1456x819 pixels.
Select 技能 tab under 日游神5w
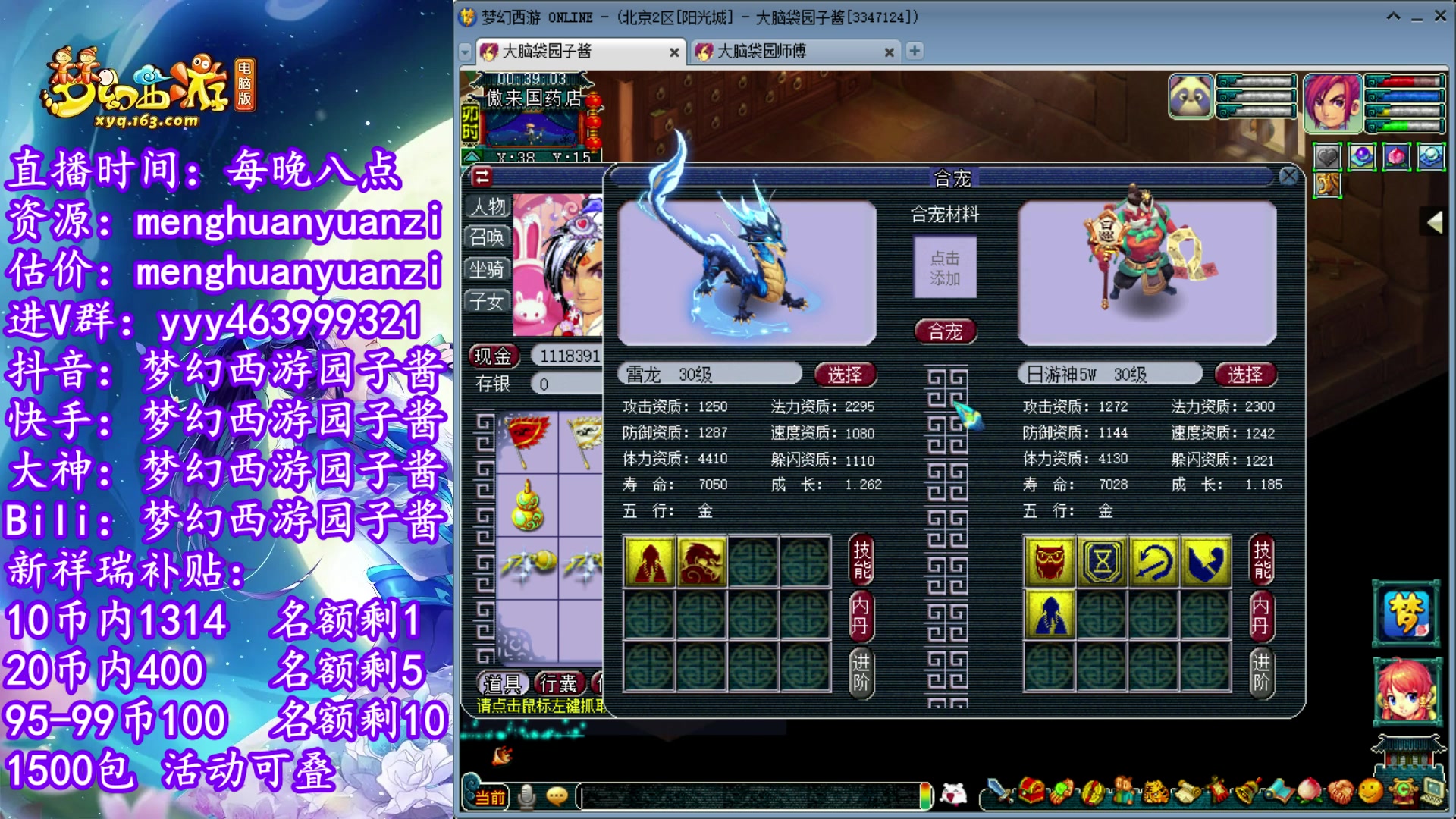(1262, 560)
